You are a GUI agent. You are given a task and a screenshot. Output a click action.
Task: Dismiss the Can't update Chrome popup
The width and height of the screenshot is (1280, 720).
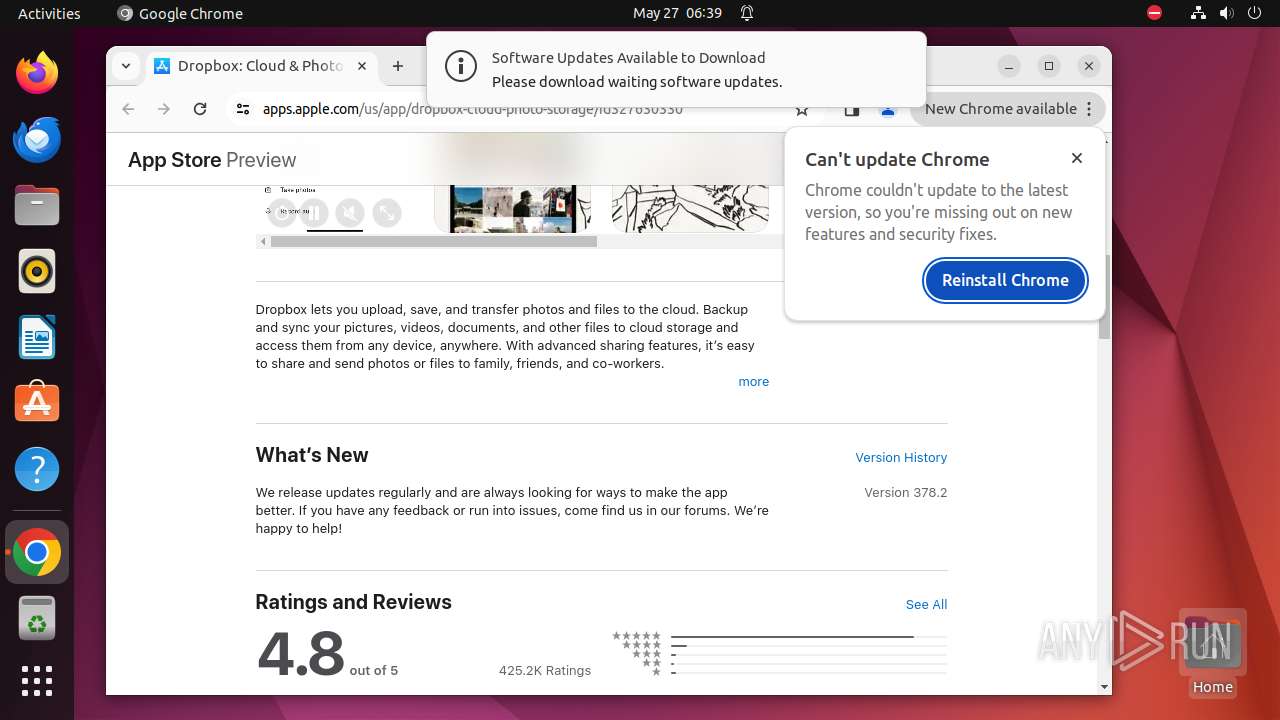point(1077,158)
